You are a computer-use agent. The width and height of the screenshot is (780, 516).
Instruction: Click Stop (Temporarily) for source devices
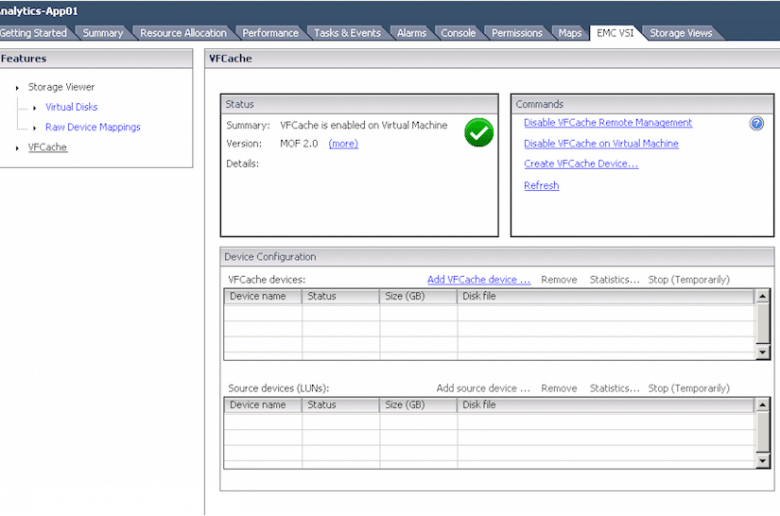coord(688,388)
